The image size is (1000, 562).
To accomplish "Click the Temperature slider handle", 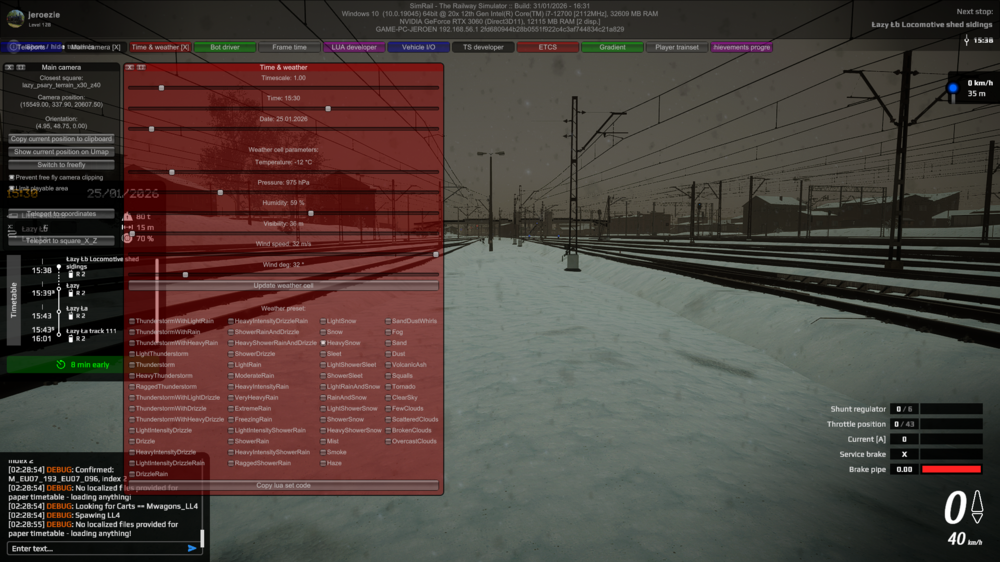I will point(172,172).
